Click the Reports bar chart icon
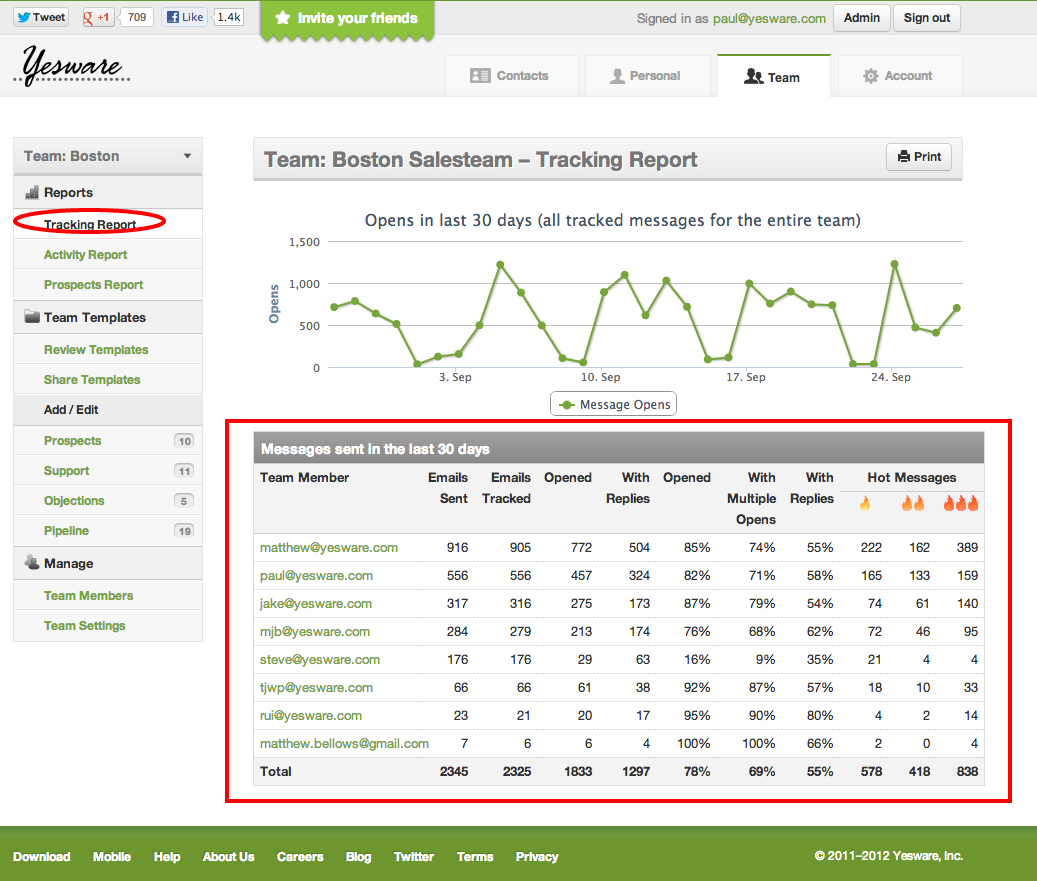 point(32,192)
